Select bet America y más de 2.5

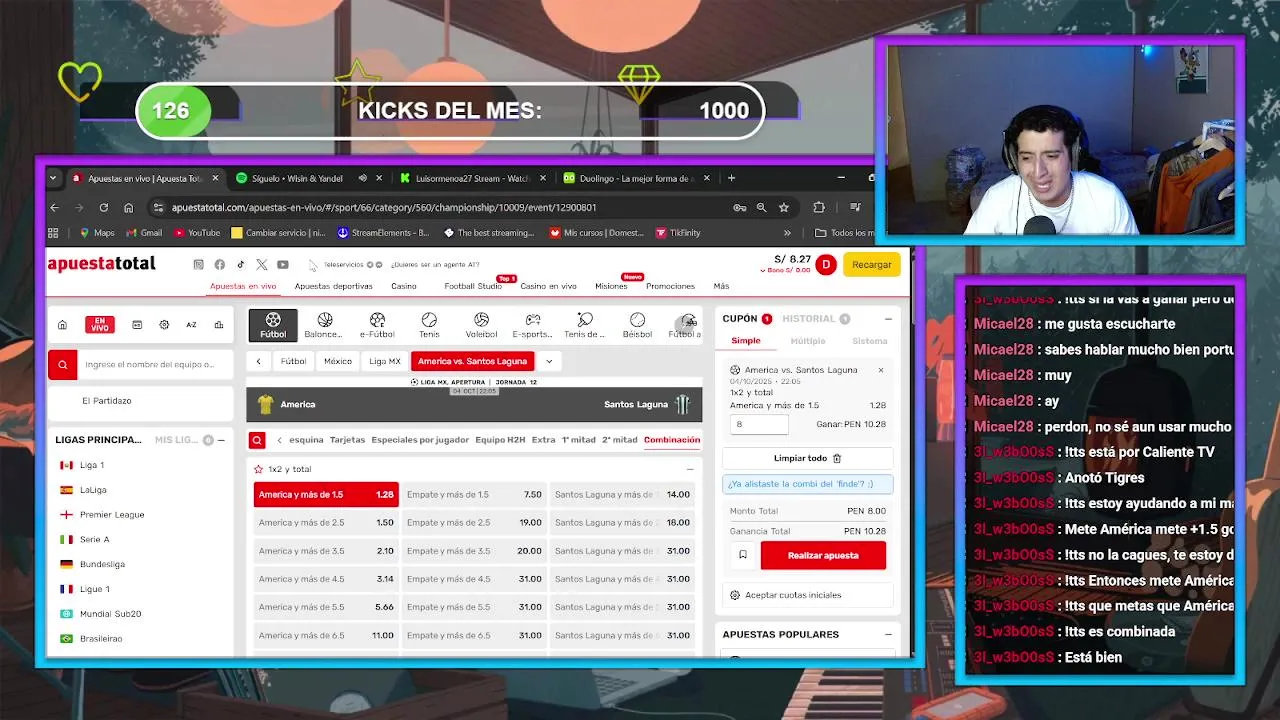pyautogui.click(x=326, y=522)
